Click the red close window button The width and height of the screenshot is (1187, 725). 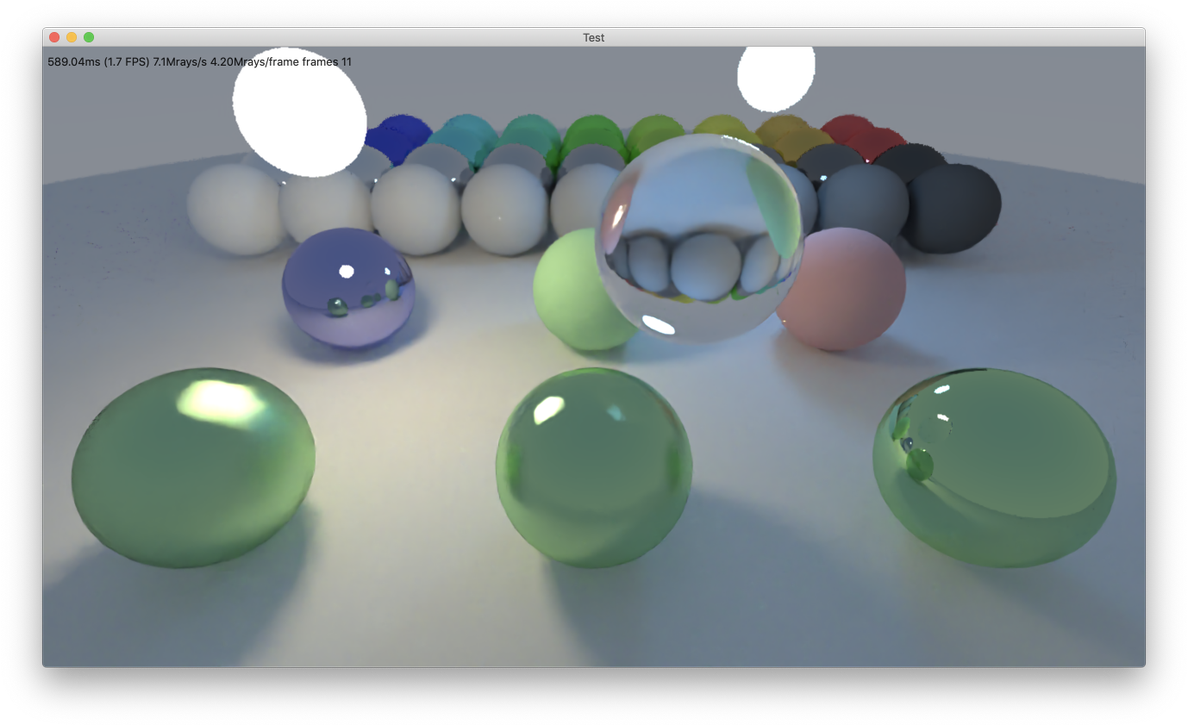coord(54,37)
